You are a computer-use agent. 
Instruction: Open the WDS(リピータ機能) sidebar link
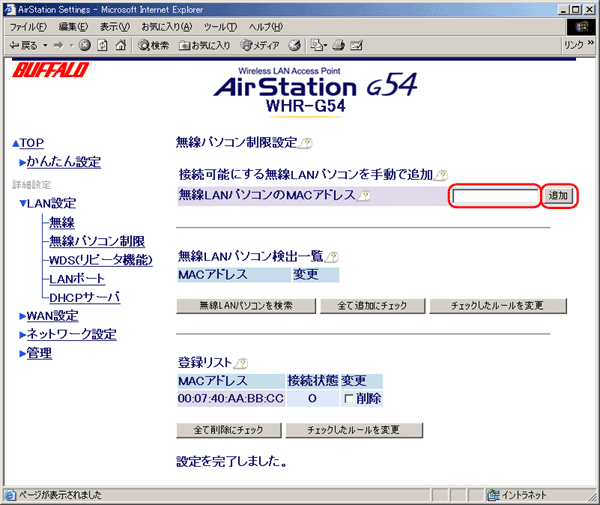click(101, 260)
